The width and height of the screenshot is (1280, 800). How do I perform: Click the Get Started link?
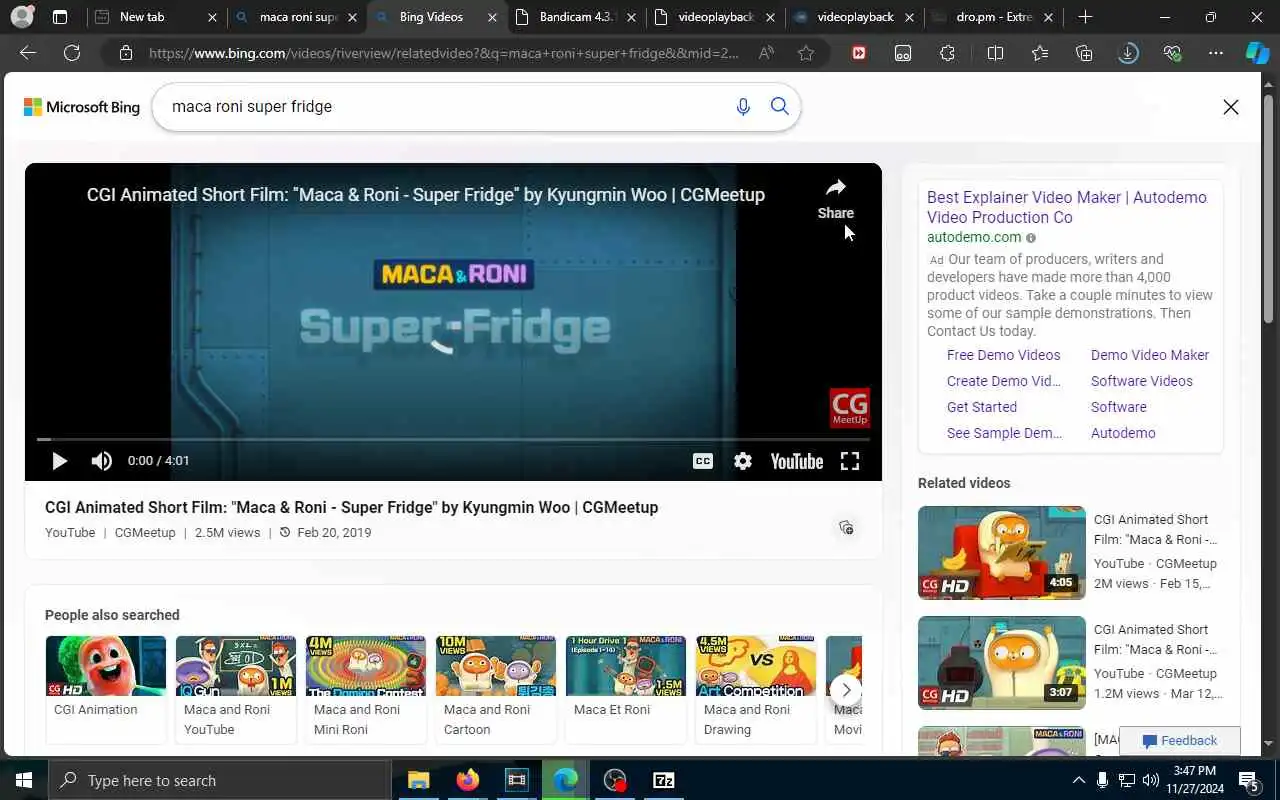pyautogui.click(x=982, y=407)
